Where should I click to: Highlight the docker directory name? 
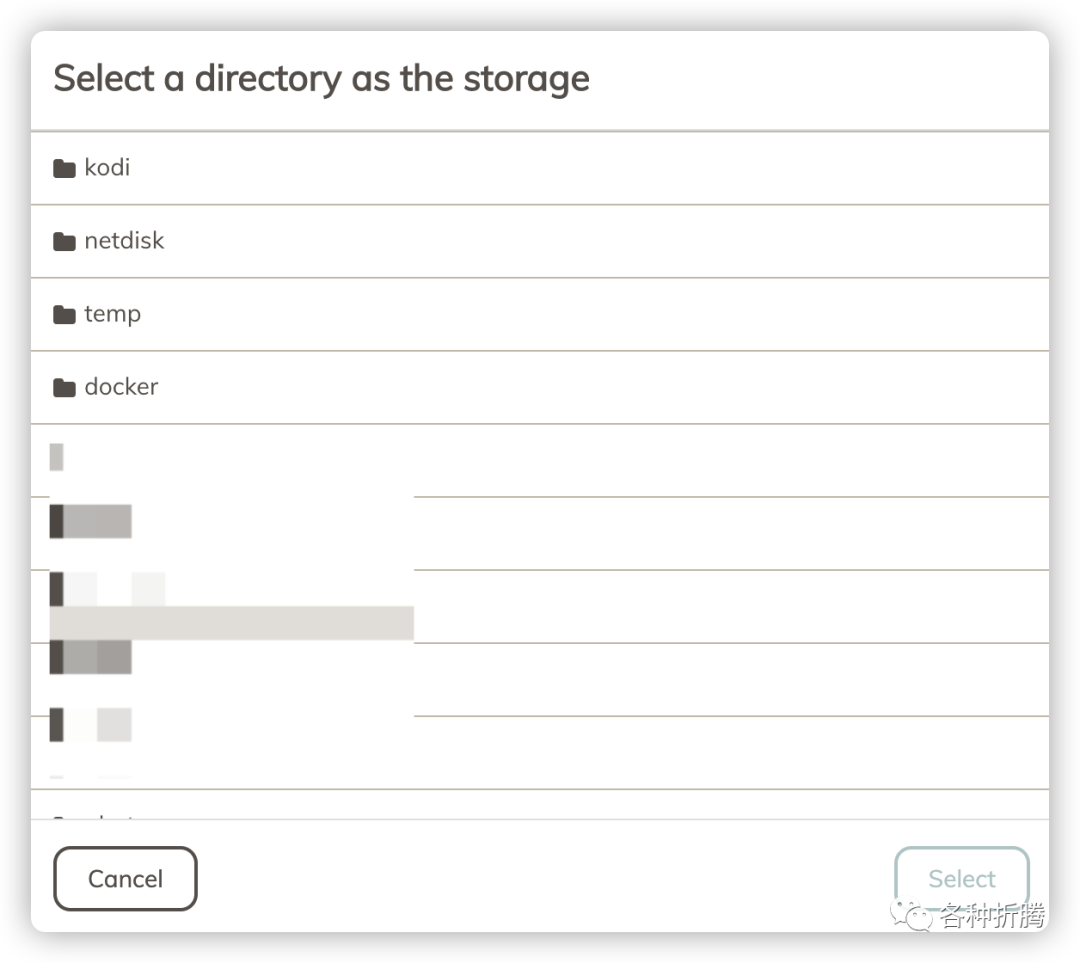click(x=121, y=387)
